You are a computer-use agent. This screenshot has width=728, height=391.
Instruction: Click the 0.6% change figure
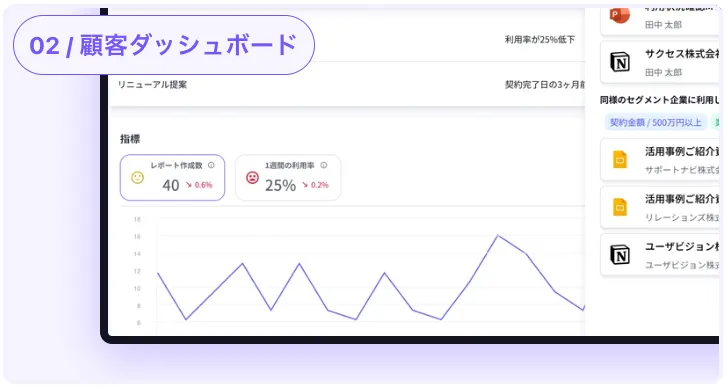(203, 185)
